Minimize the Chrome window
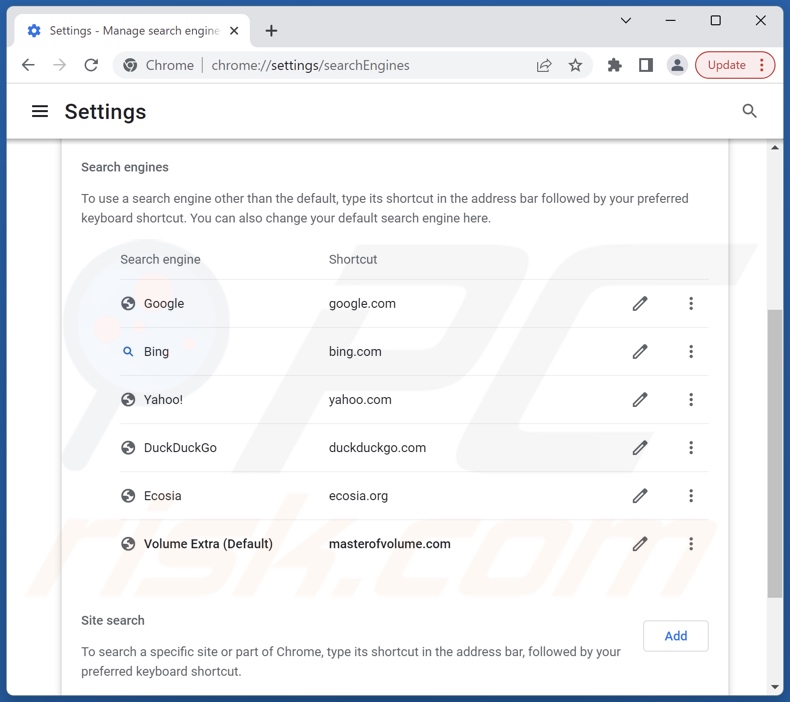Screen dimensions: 790x702 pos(670,21)
